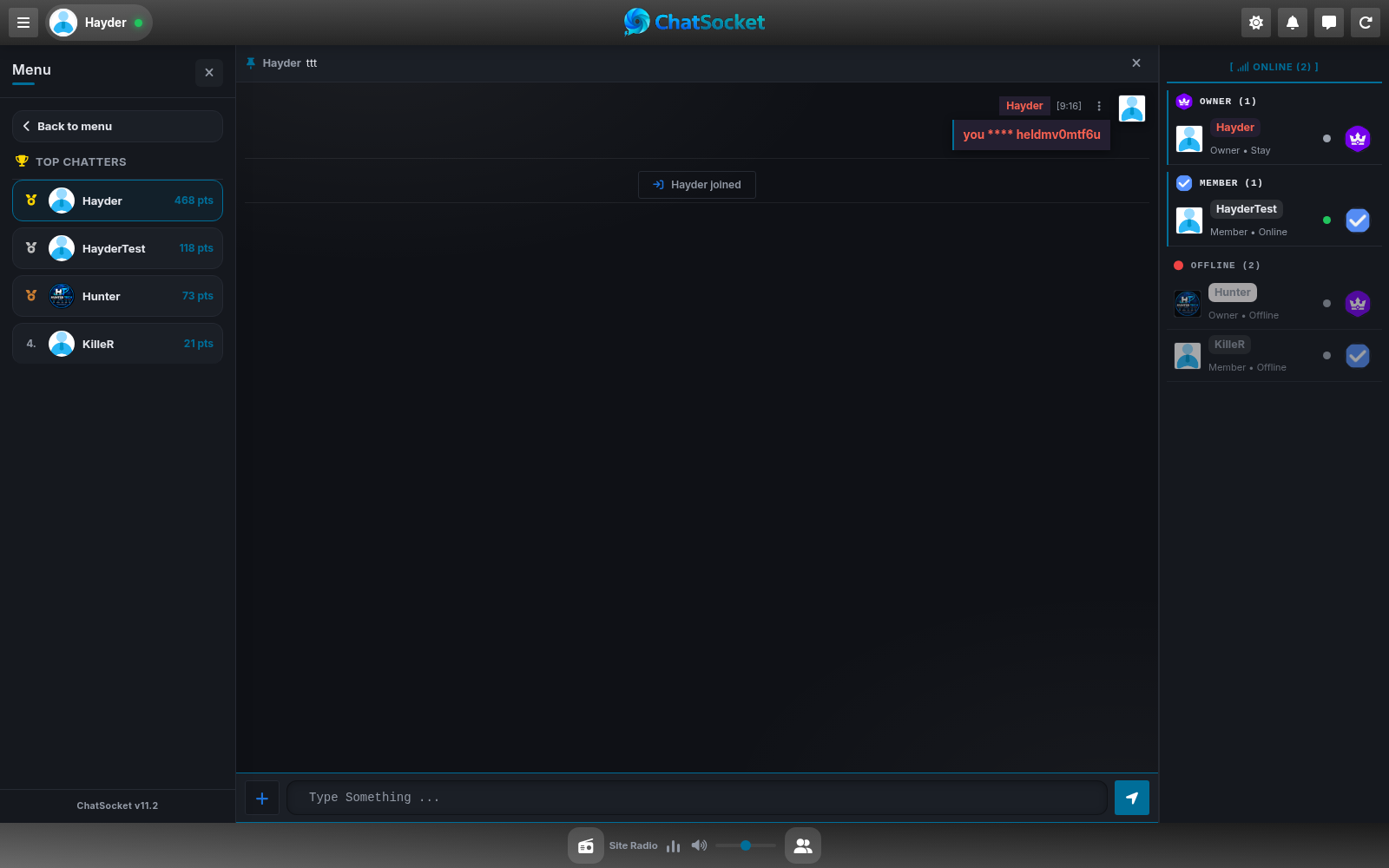Select HayderTest with 118 pts
The width and height of the screenshot is (1389, 868).
click(x=117, y=248)
